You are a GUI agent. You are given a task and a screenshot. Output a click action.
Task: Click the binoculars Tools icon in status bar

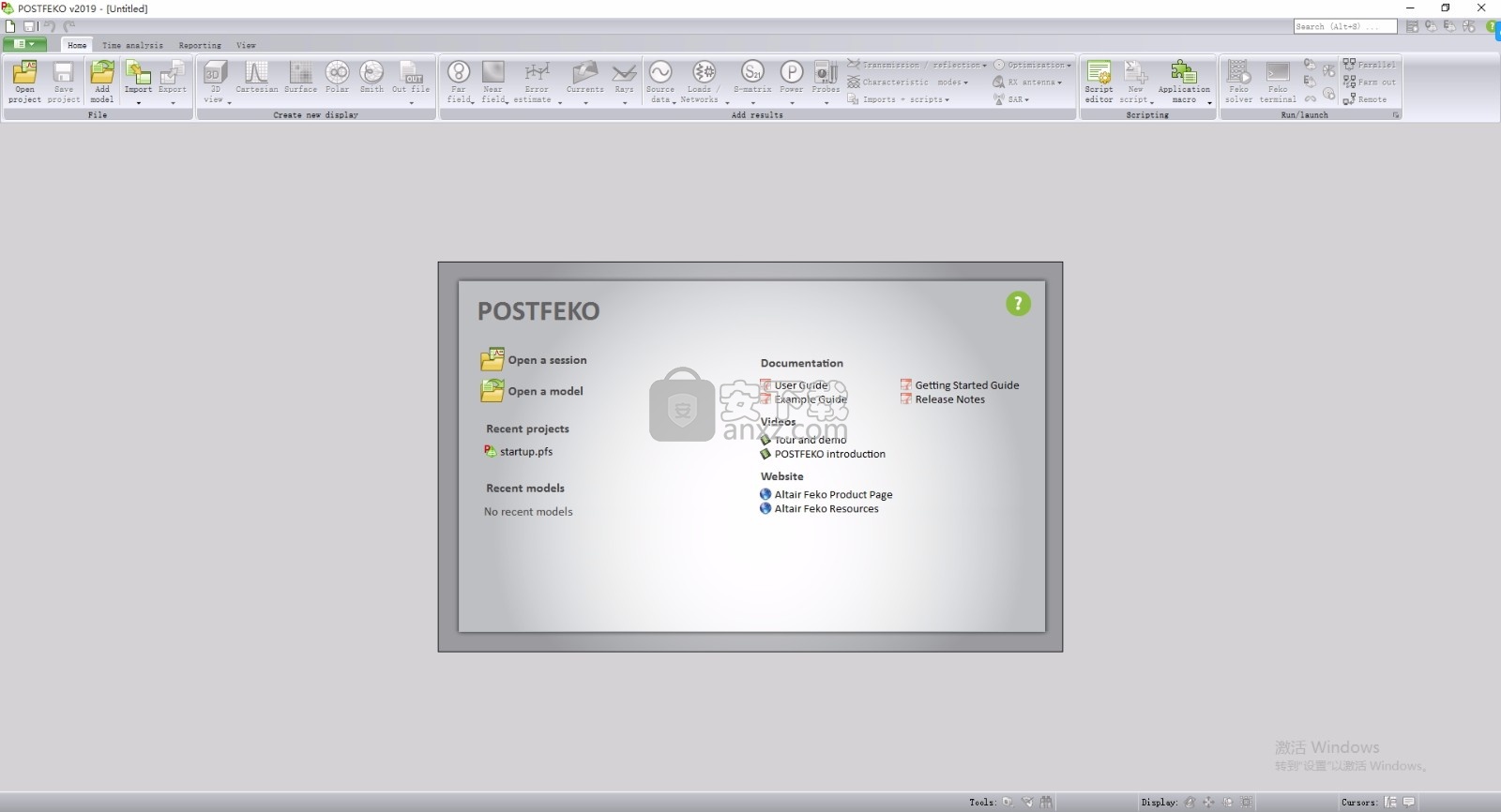tap(1046, 803)
